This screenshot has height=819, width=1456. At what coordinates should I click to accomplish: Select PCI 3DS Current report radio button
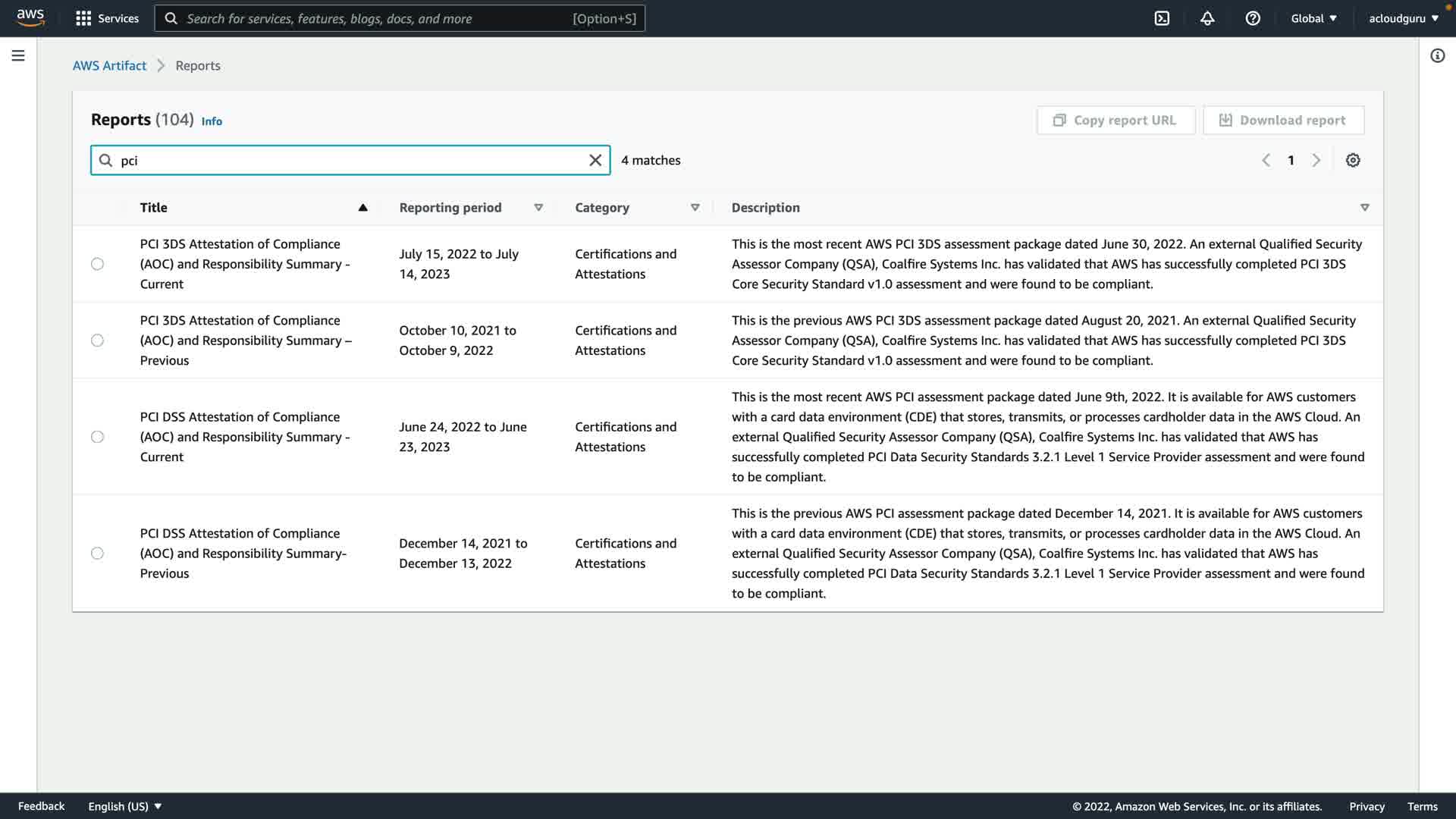click(97, 264)
